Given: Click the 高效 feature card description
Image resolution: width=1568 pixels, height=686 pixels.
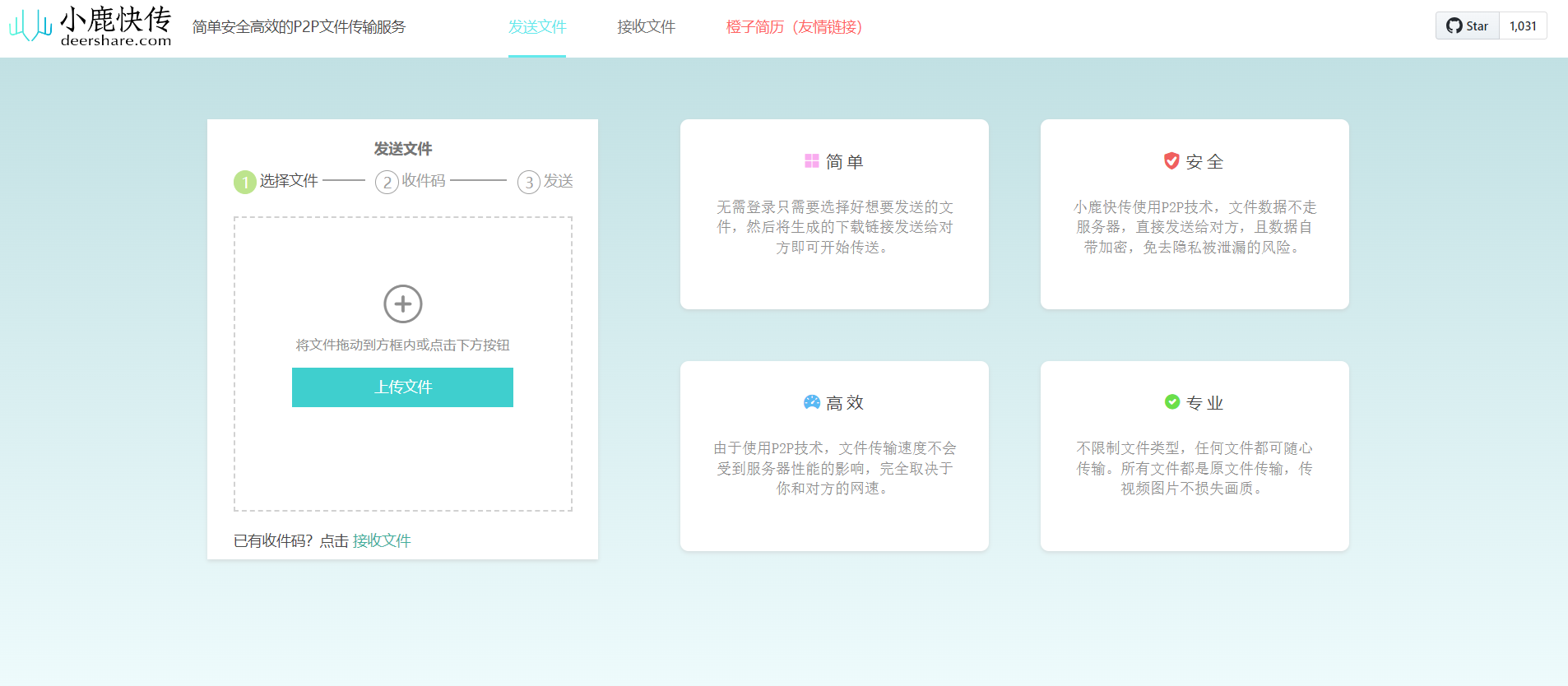Looking at the screenshot, I should tap(834, 468).
